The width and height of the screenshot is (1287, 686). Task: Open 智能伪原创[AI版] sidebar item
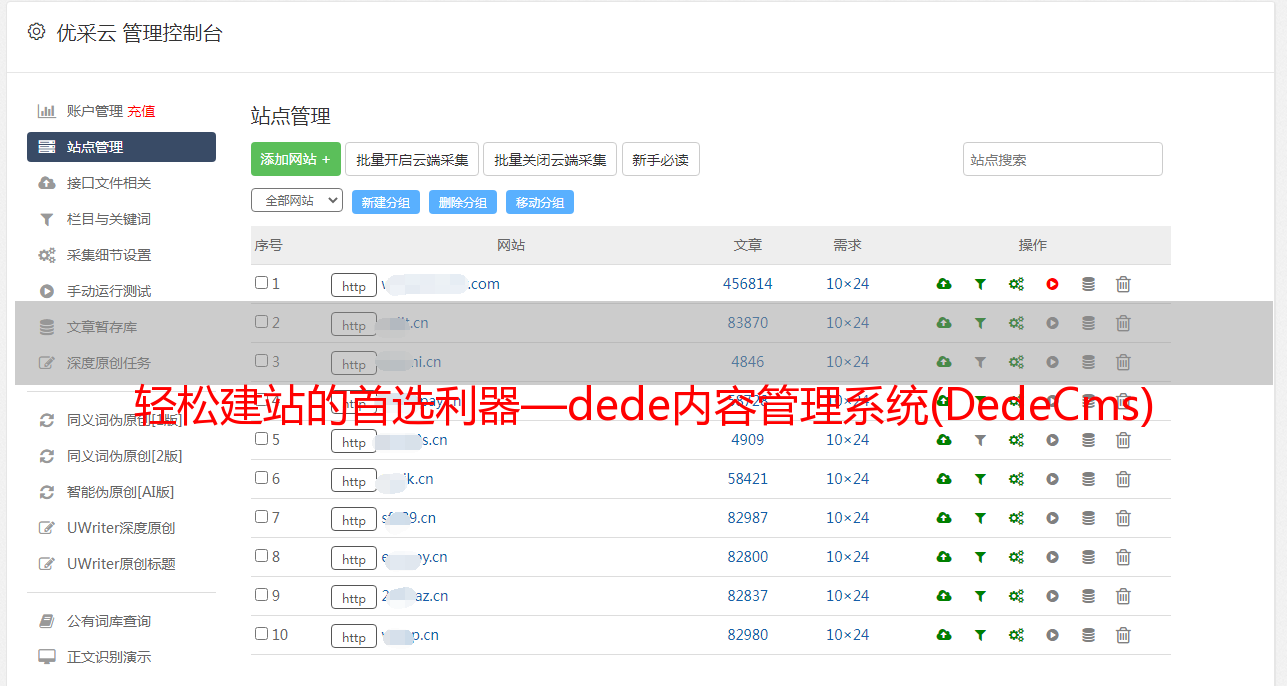point(121,492)
